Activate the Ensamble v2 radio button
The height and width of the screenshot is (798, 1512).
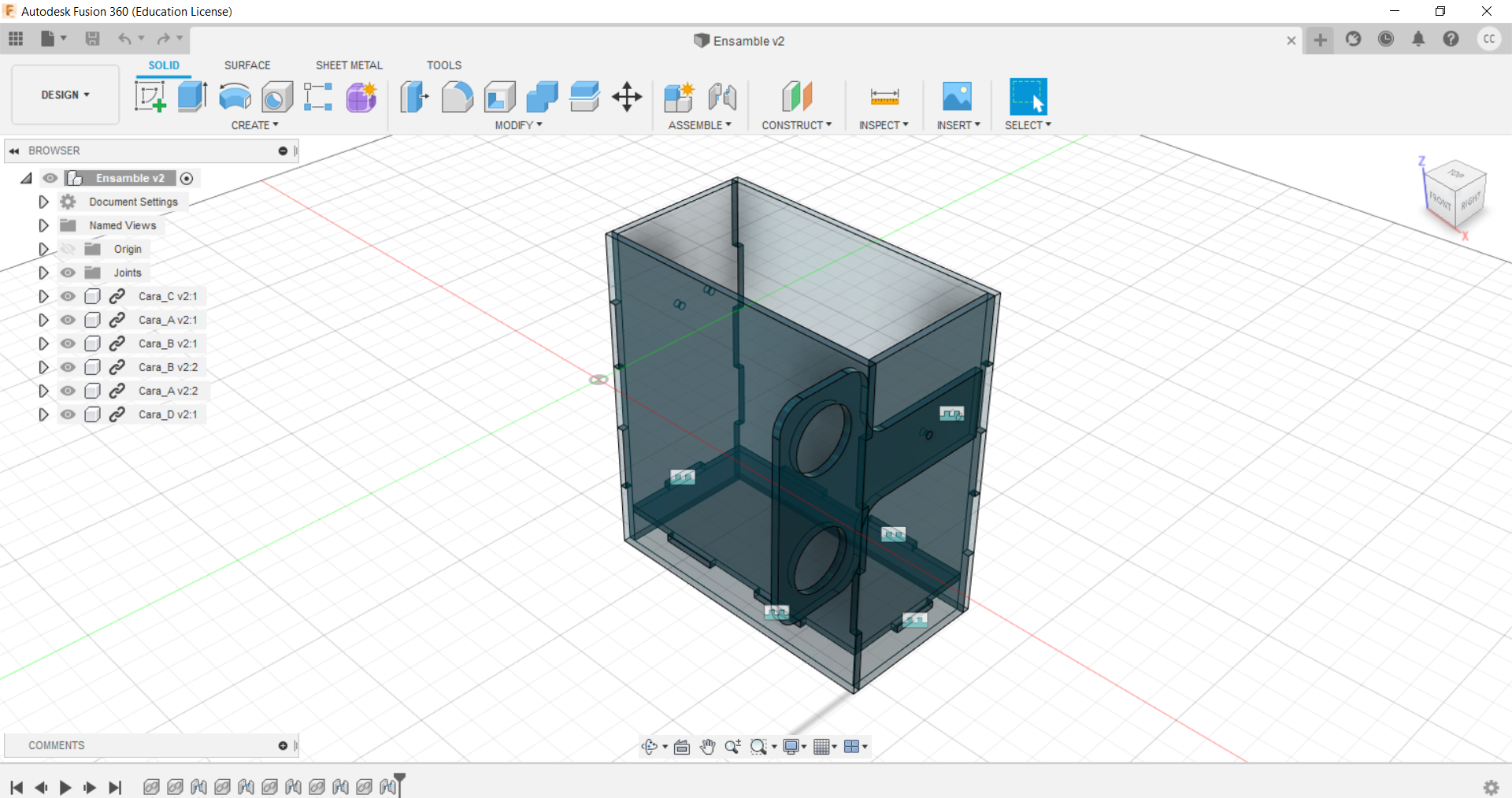(187, 178)
